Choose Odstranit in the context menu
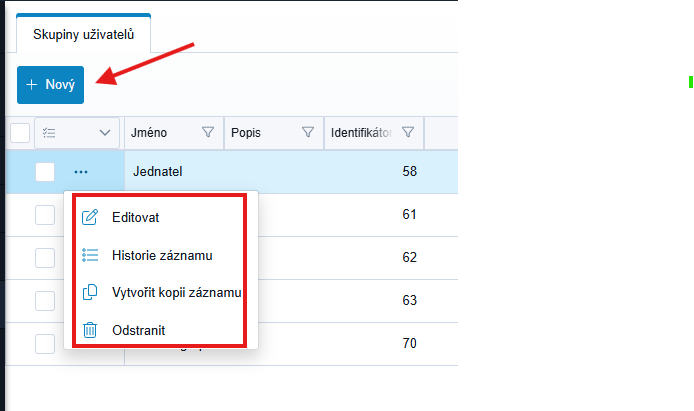 pyautogui.click(x=139, y=329)
